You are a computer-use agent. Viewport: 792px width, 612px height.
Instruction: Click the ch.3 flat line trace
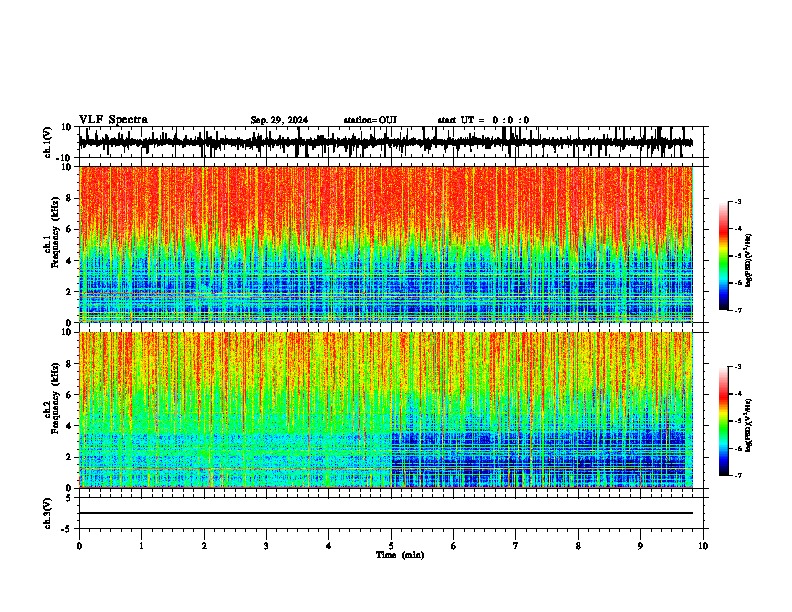pos(385,513)
